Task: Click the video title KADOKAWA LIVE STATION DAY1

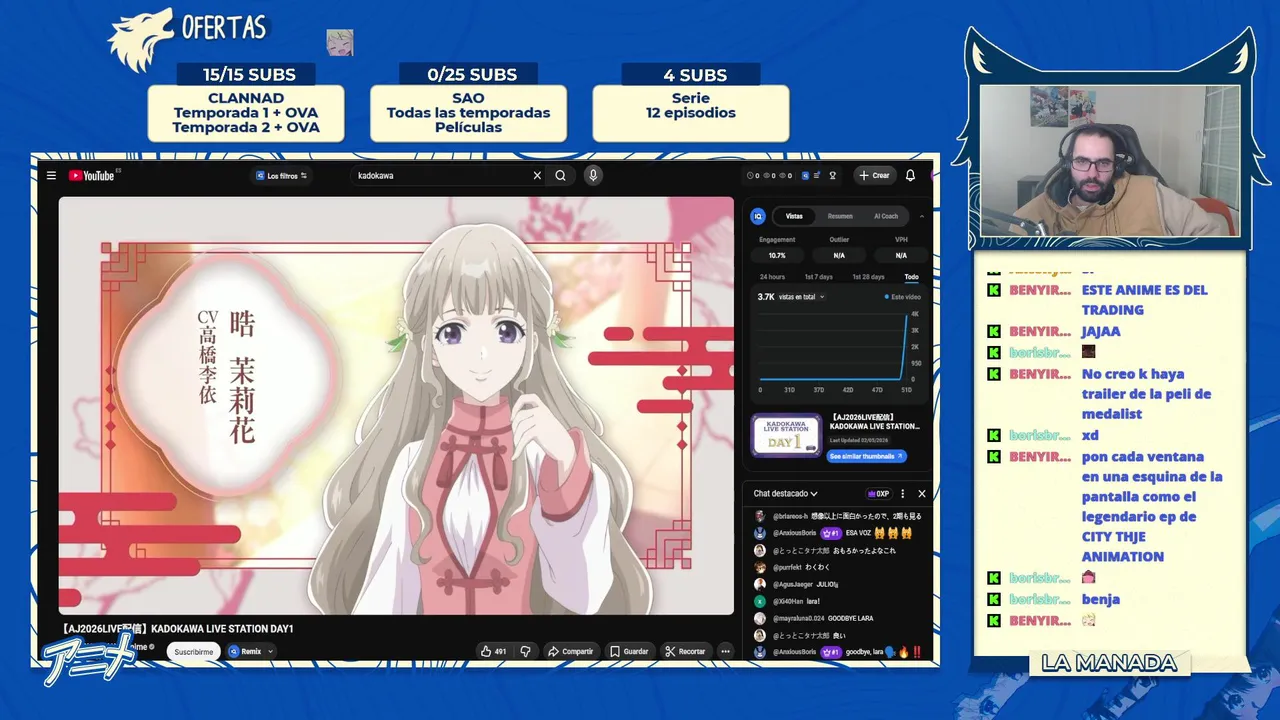Action: point(176,628)
